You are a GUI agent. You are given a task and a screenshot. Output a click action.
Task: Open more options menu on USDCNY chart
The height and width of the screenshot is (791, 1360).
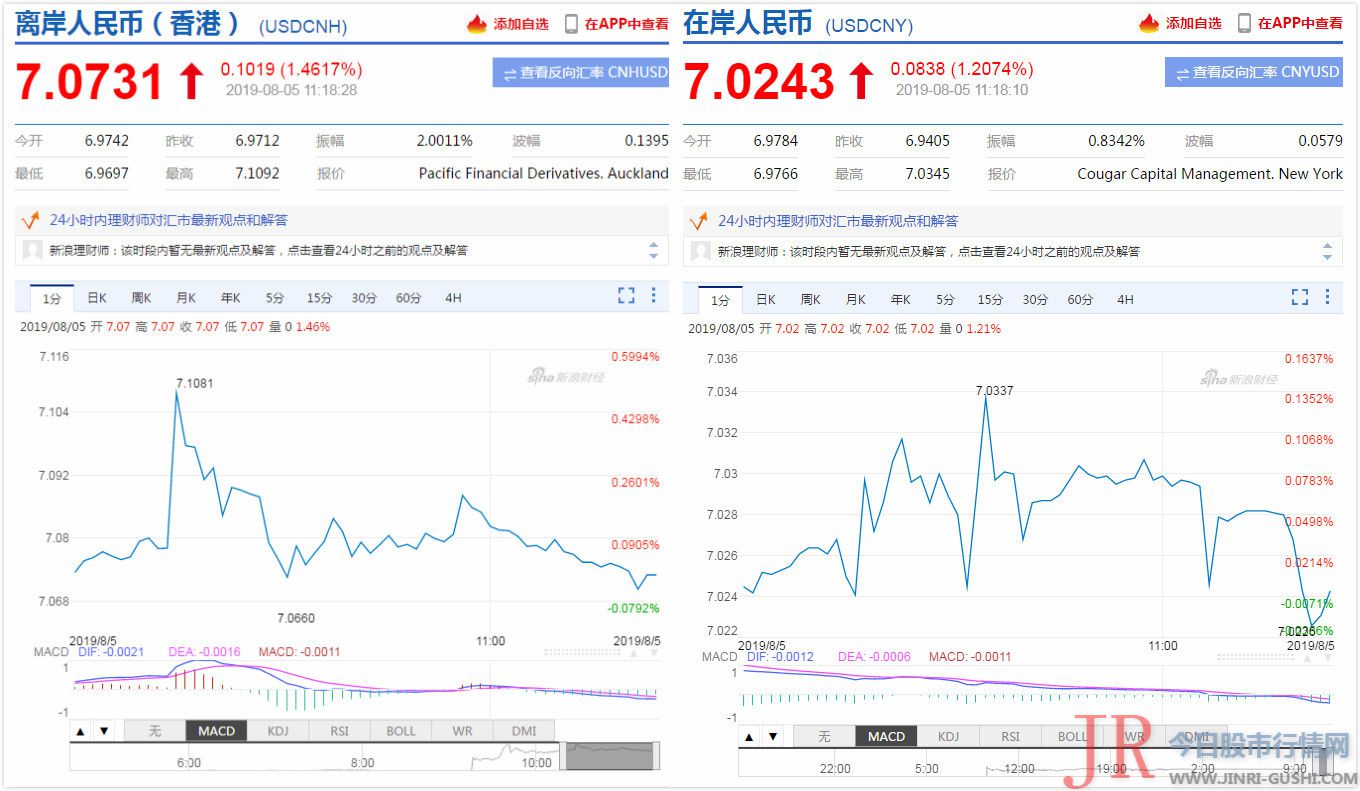[x=1328, y=297]
